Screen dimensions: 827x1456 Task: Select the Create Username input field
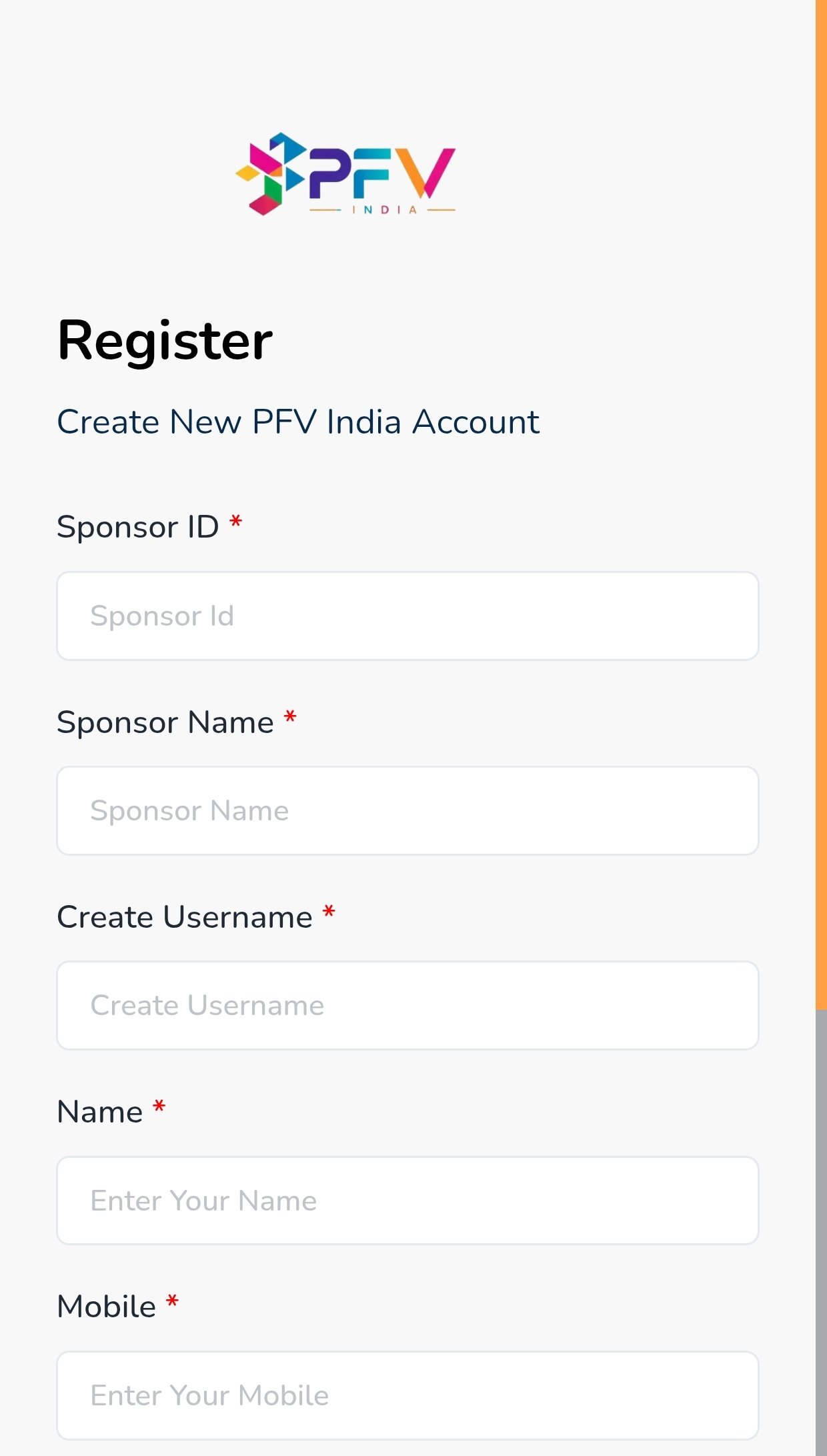(x=407, y=1005)
